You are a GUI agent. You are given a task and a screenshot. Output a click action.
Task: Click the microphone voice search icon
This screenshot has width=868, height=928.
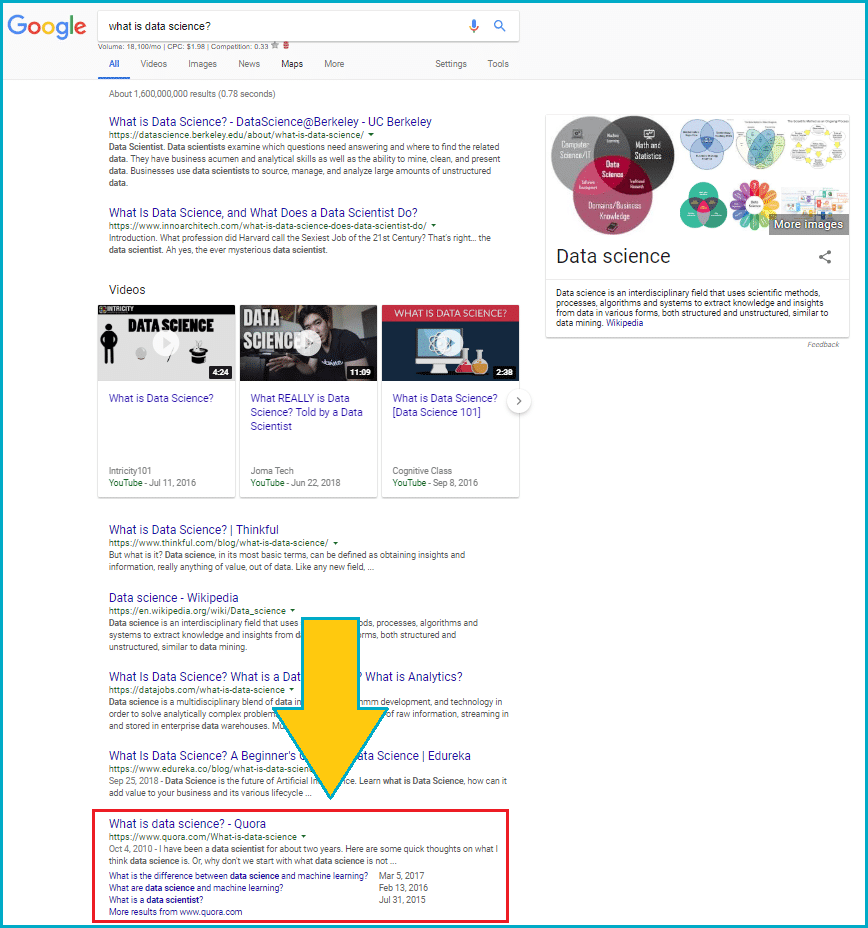474,26
